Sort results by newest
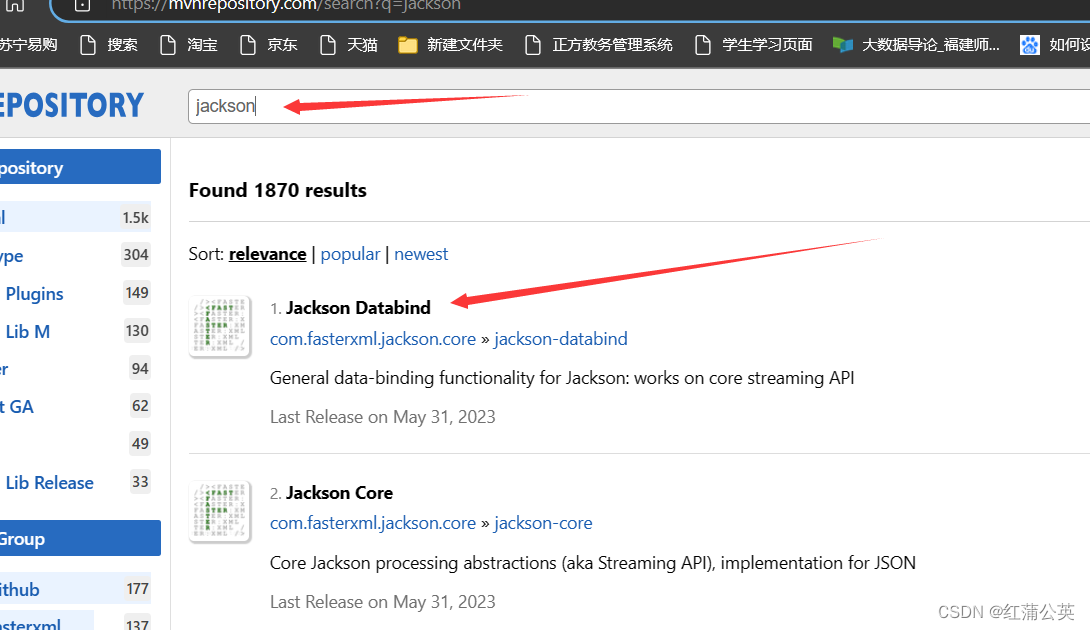1090x630 pixels. [x=421, y=255]
